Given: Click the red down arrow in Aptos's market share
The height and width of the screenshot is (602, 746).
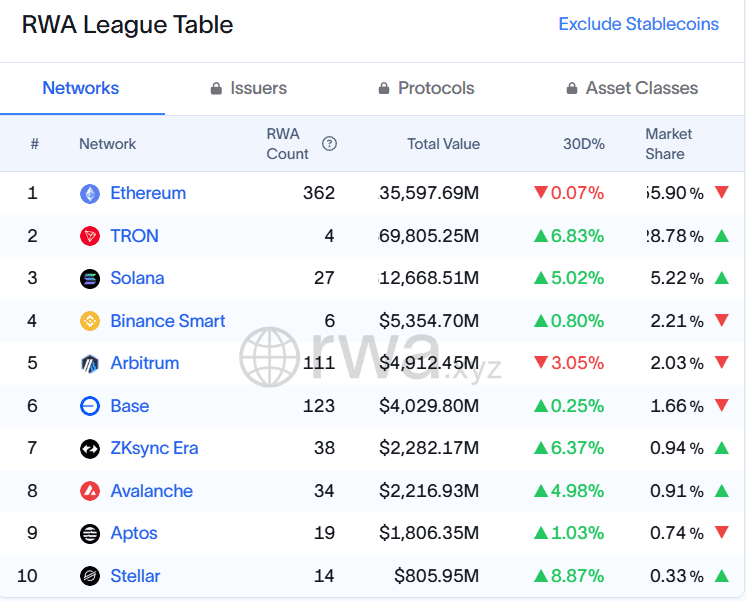Looking at the screenshot, I should (x=722, y=533).
